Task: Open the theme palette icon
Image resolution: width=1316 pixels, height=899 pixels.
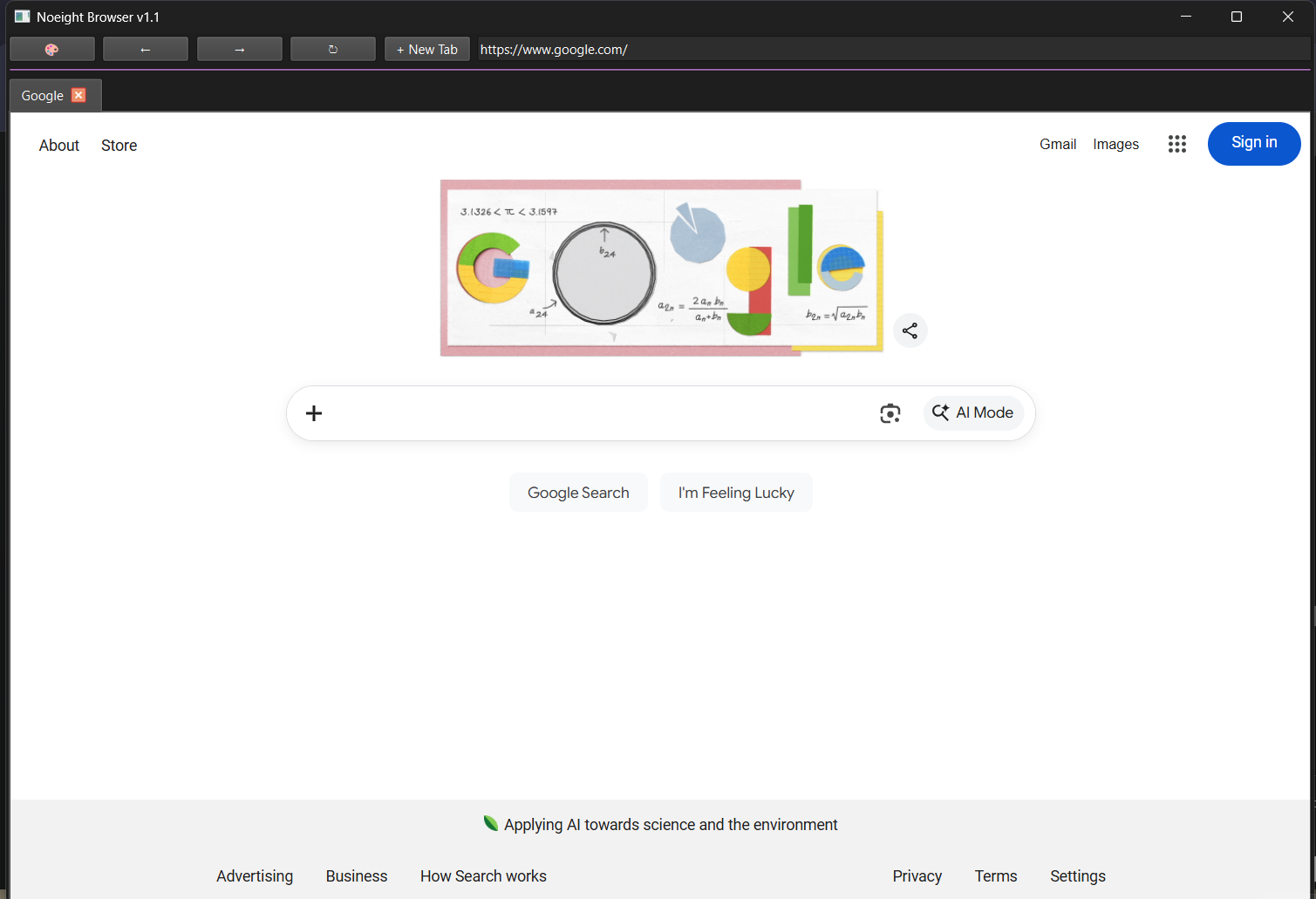Action: (51, 49)
